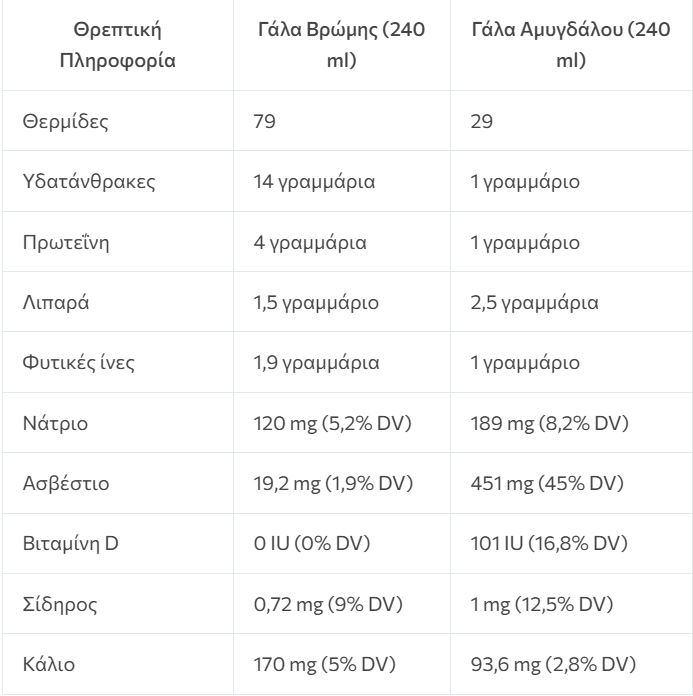Screen dimensions: 693x696
Task: Click the '2,5 γραμμάρια' fat cell
Action: (534, 302)
